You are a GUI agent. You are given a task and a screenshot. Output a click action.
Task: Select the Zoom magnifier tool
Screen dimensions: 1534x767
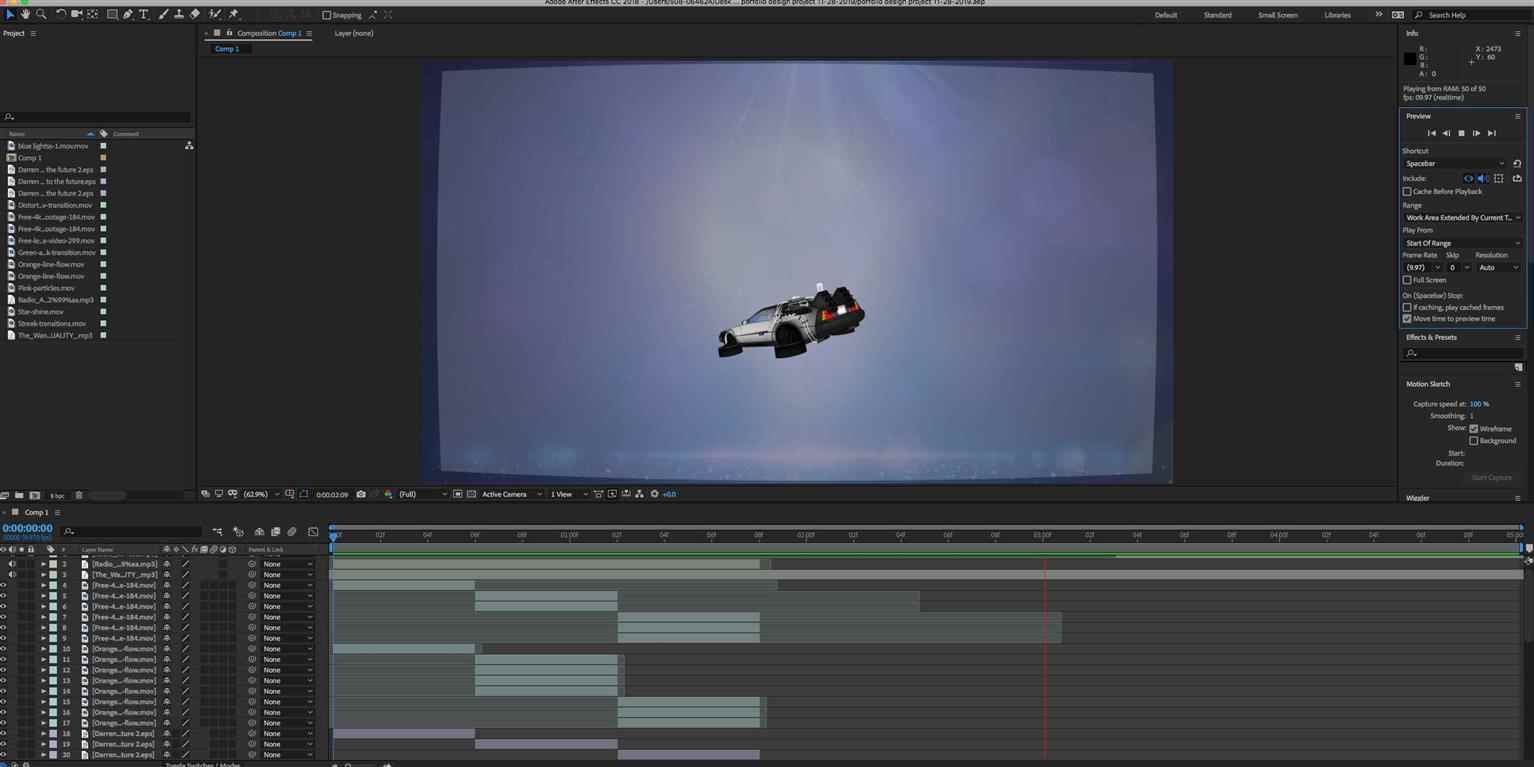[41, 15]
